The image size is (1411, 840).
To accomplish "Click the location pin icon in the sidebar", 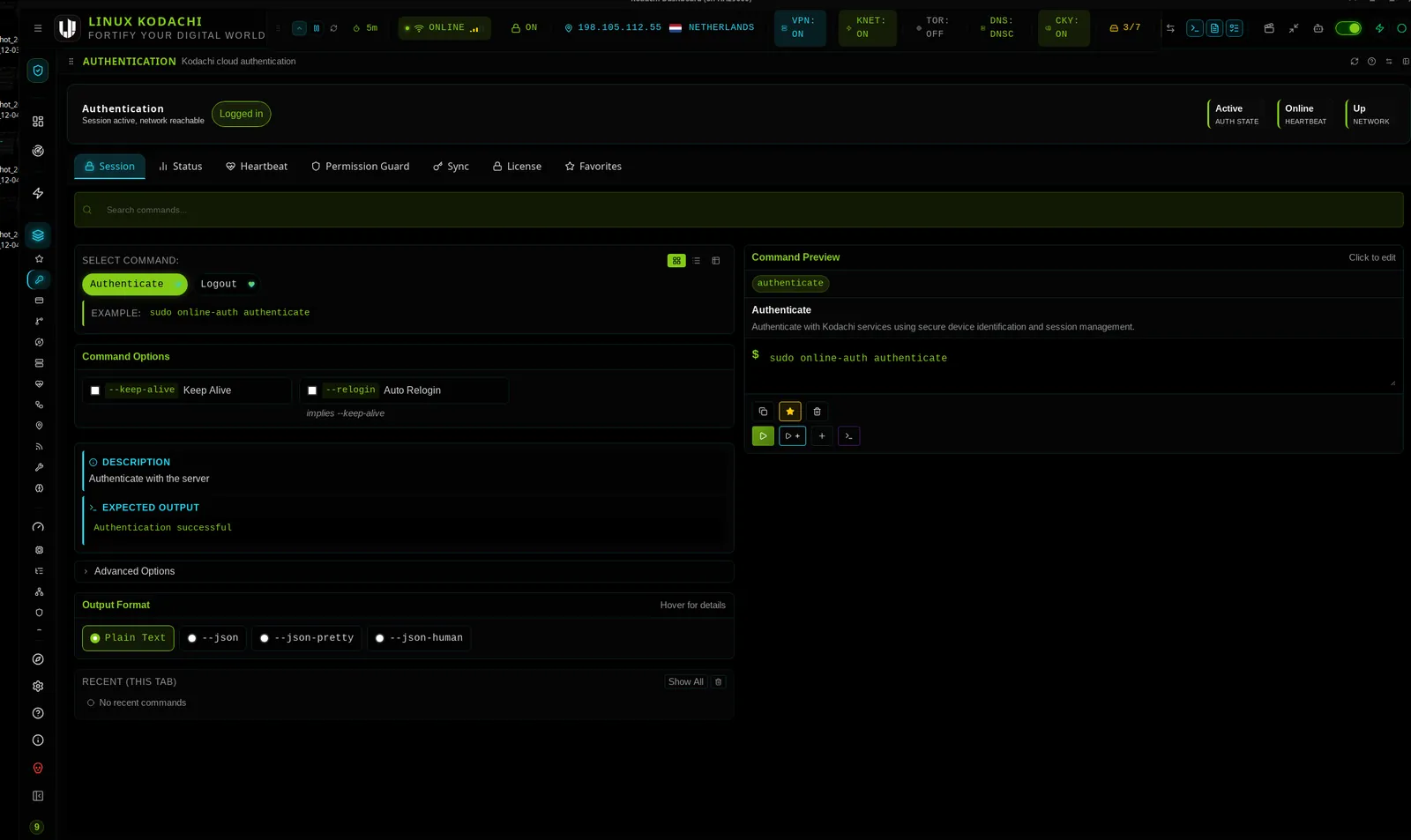I will pyautogui.click(x=39, y=426).
